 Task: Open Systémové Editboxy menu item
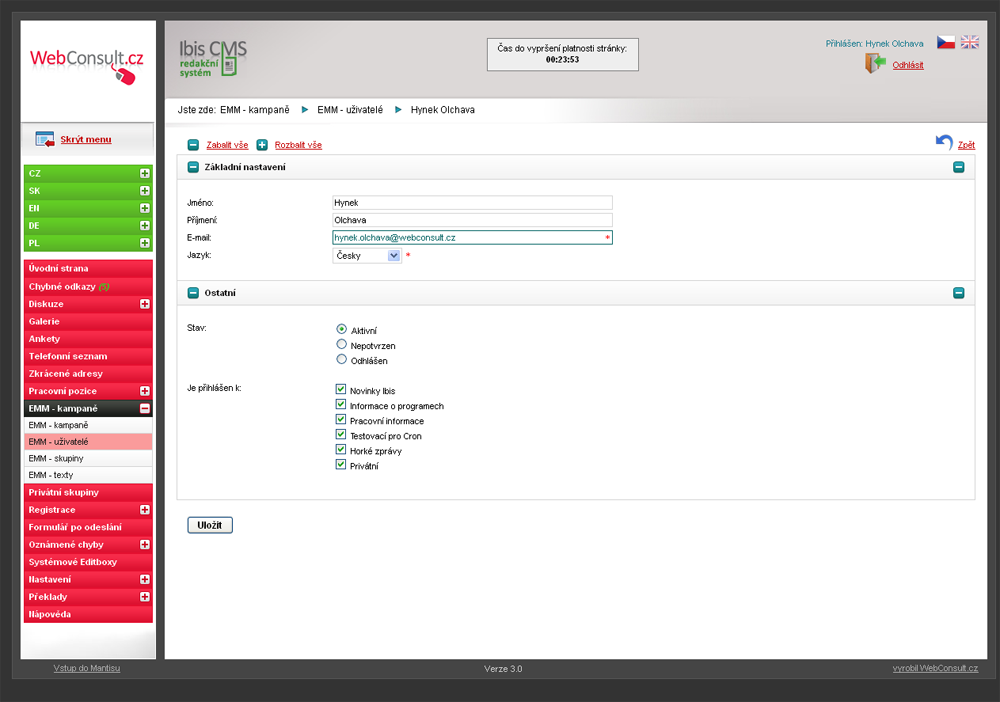pos(88,562)
